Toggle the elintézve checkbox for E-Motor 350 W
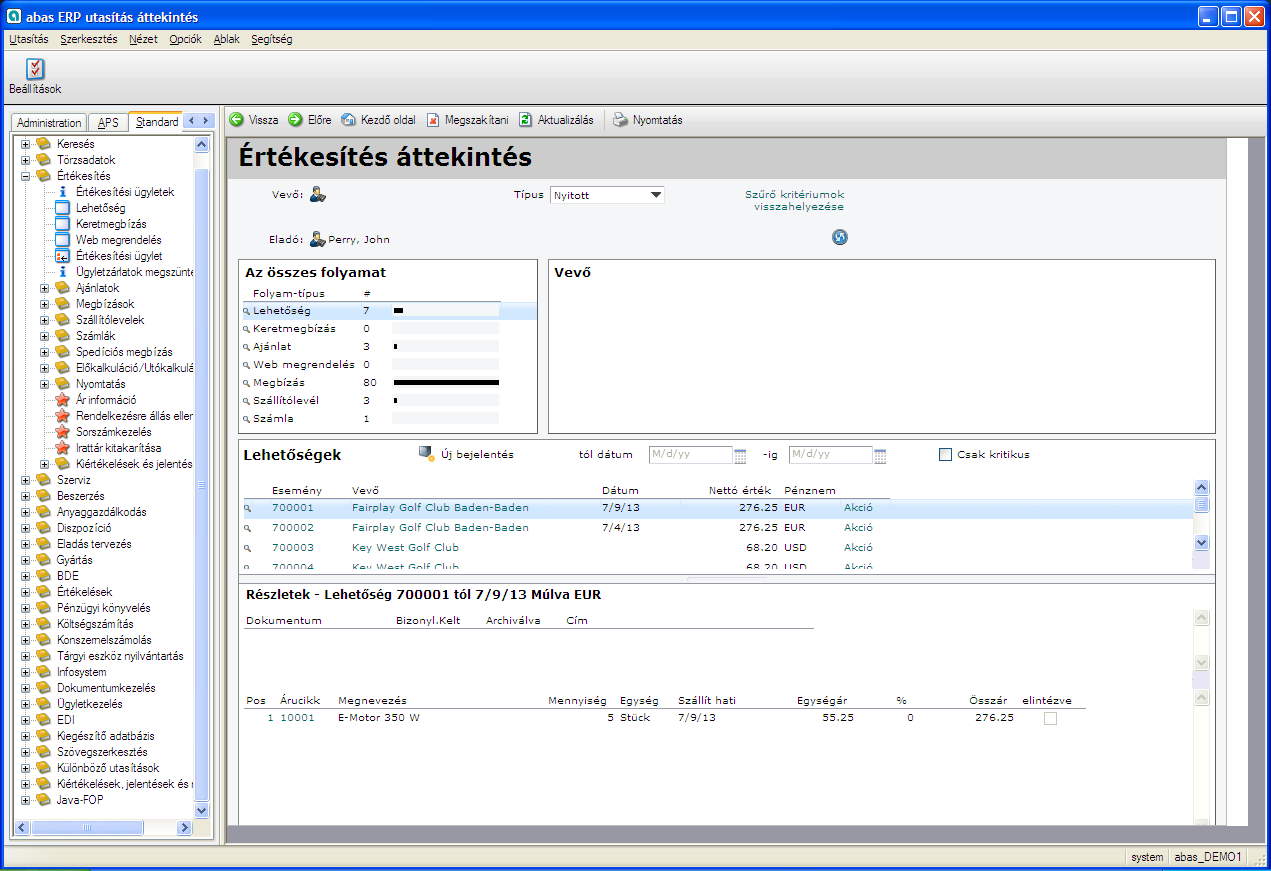Image resolution: width=1271 pixels, height=871 pixels. click(x=1050, y=718)
